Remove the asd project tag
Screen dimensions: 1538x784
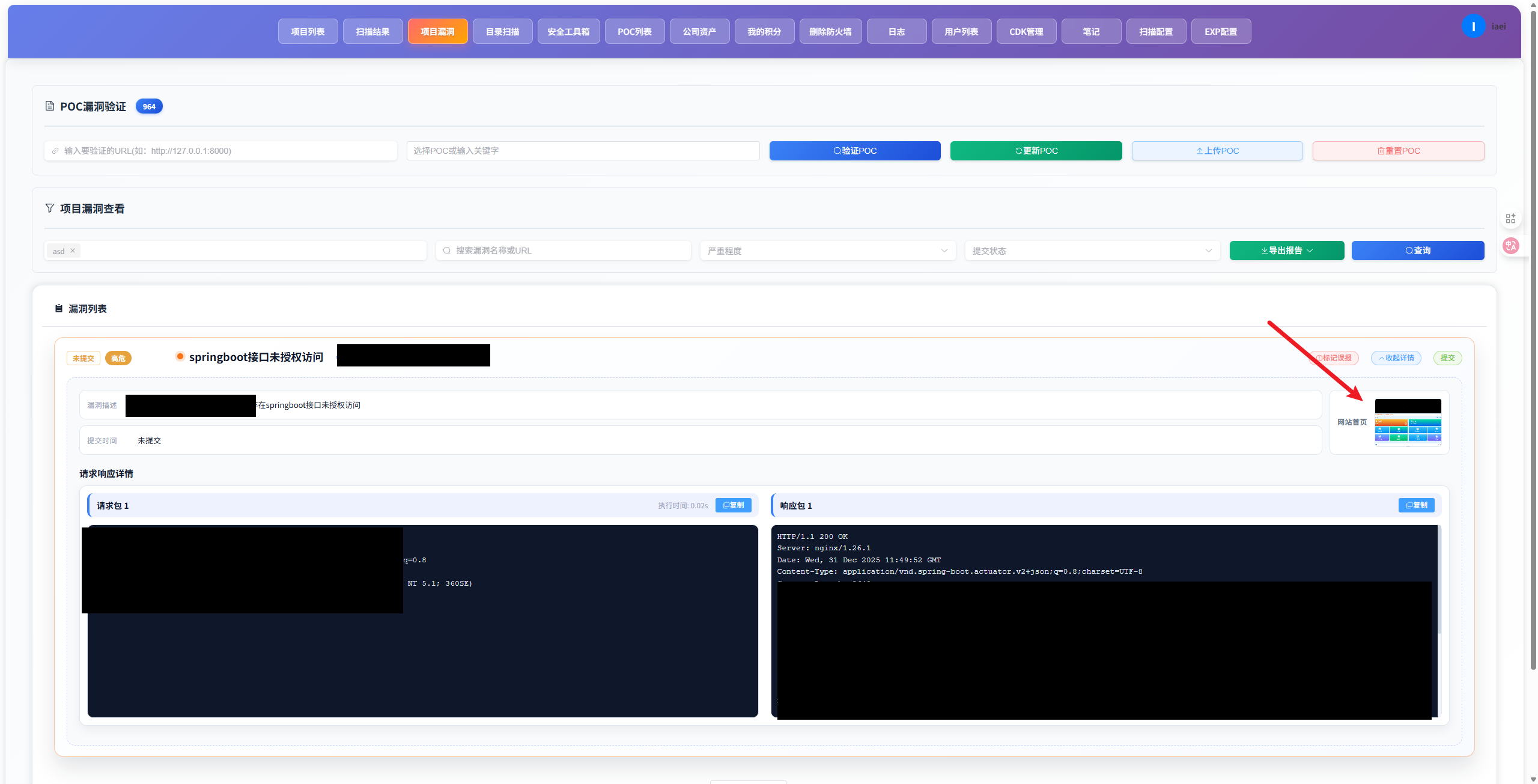73,251
